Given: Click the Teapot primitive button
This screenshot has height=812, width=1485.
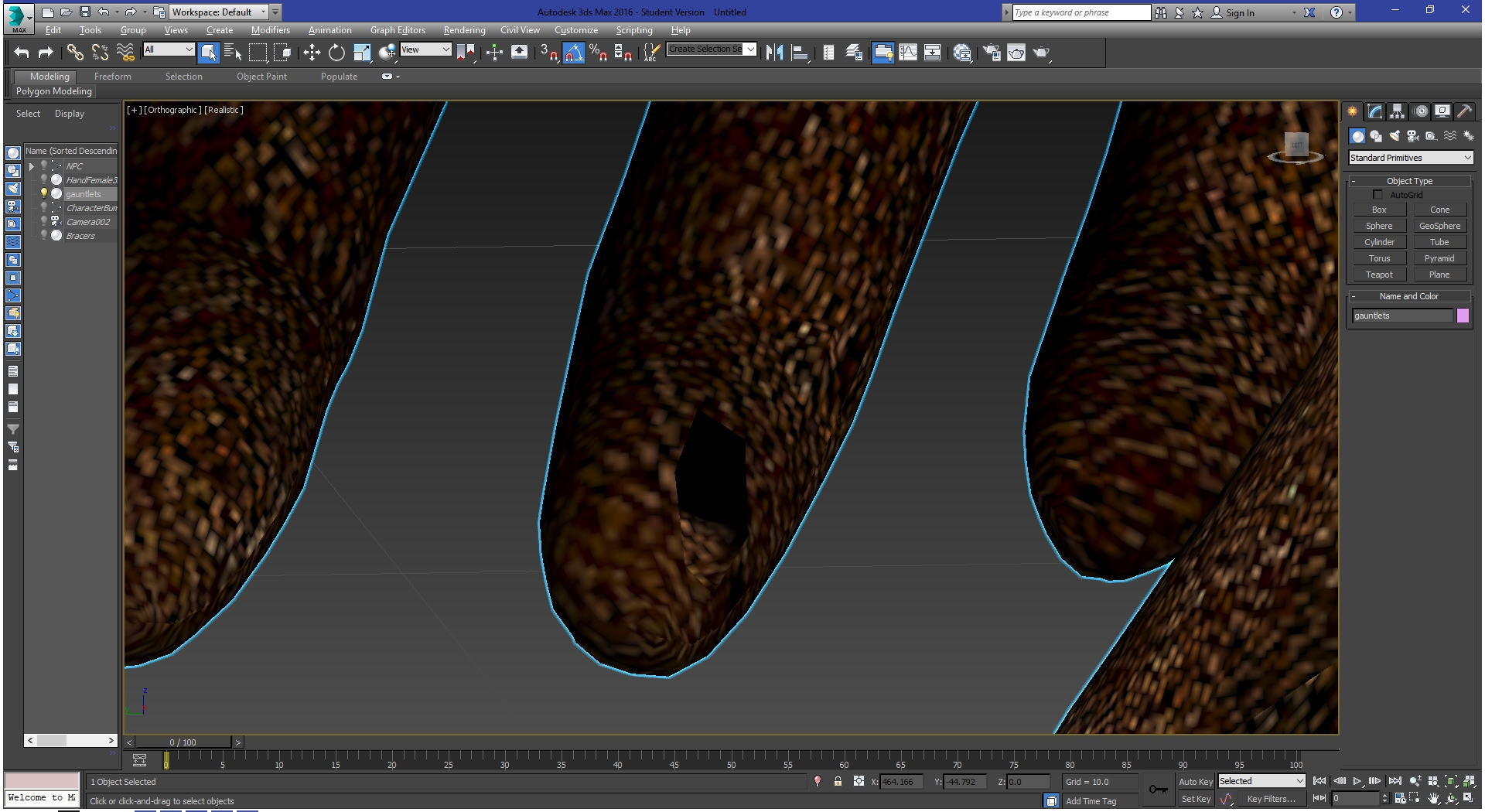Looking at the screenshot, I should pyautogui.click(x=1379, y=275).
